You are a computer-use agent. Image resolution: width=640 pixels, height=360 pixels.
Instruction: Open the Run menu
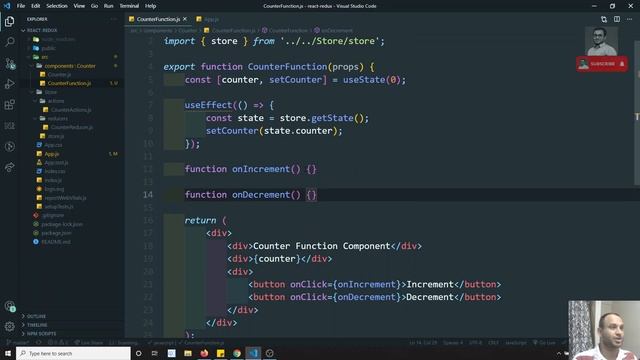pos(108,6)
